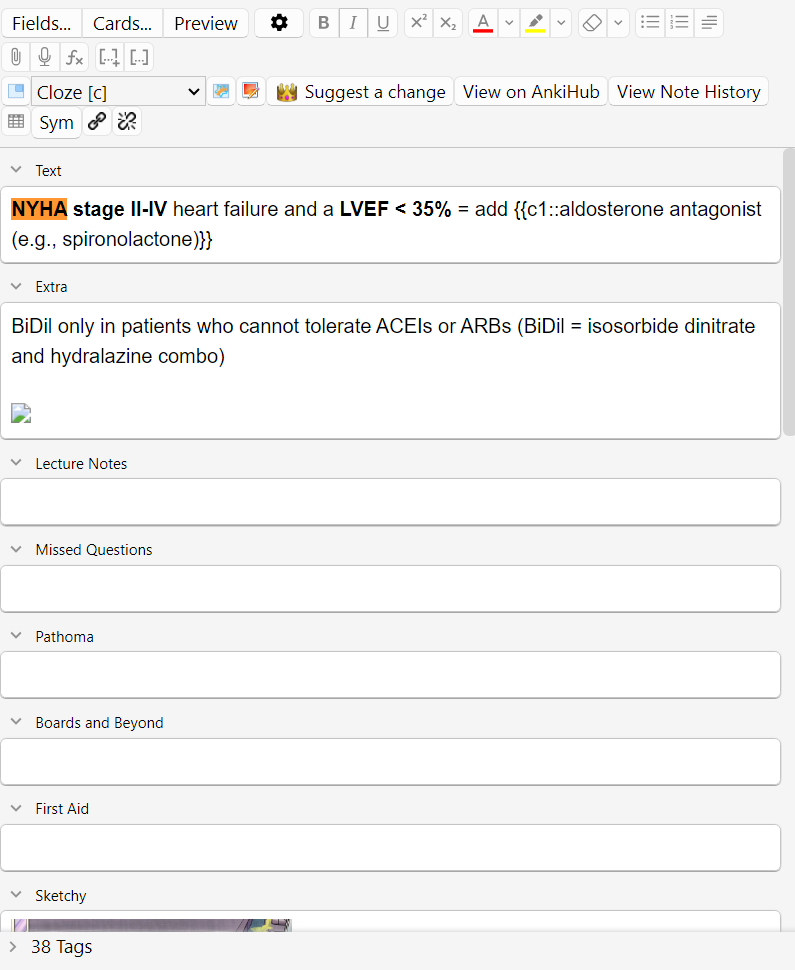The width and height of the screenshot is (795, 970).
Task: Open the gear settings menu
Action: click(x=279, y=23)
